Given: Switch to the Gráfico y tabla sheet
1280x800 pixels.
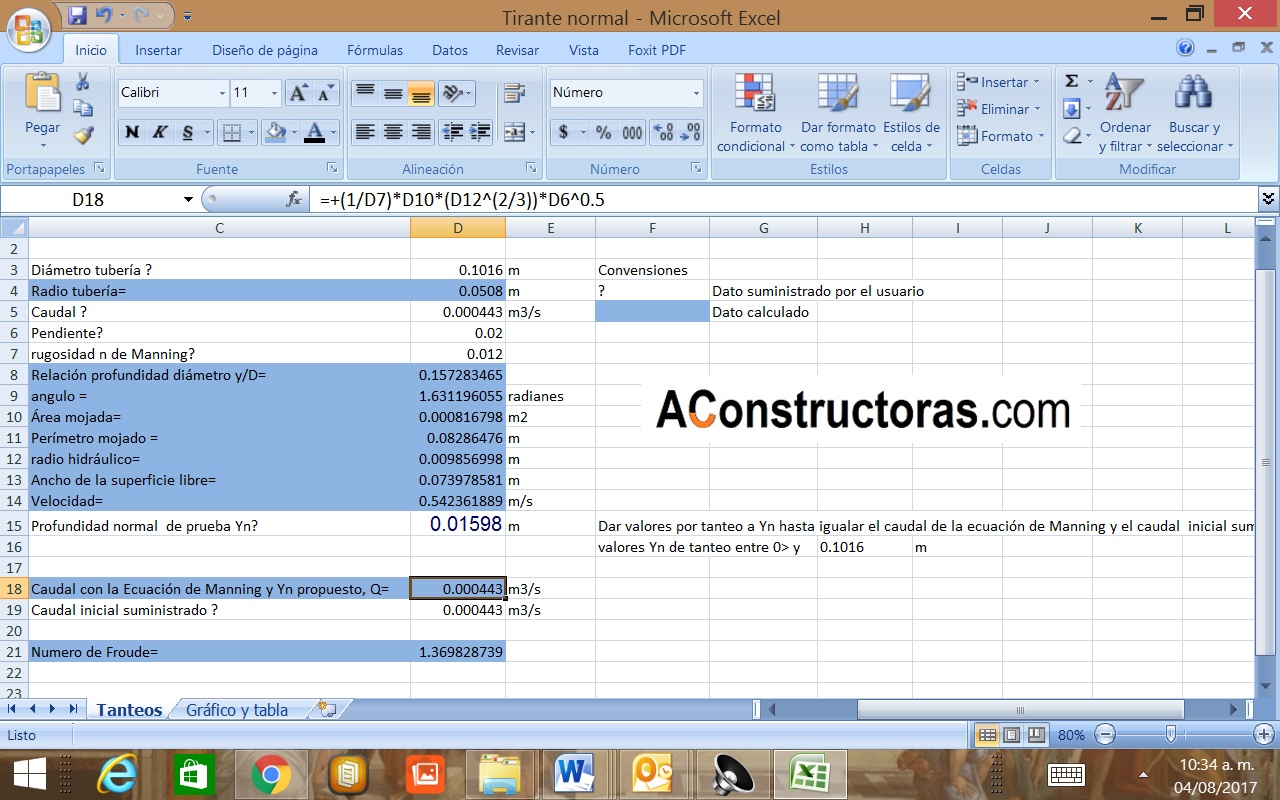Looking at the screenshot, I should (237, 710).
